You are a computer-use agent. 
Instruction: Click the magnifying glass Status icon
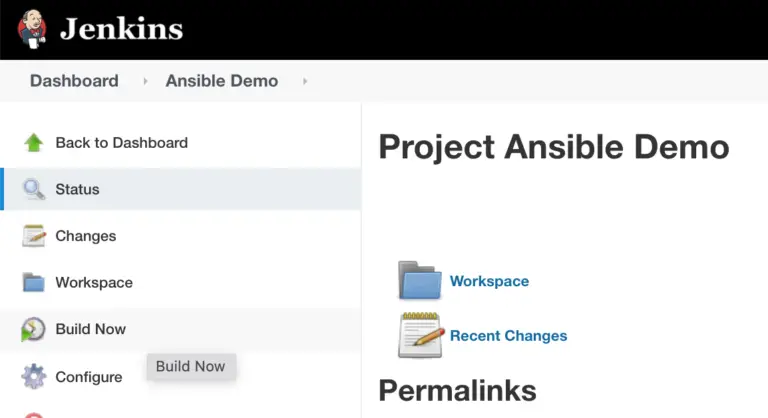(34, 189)
